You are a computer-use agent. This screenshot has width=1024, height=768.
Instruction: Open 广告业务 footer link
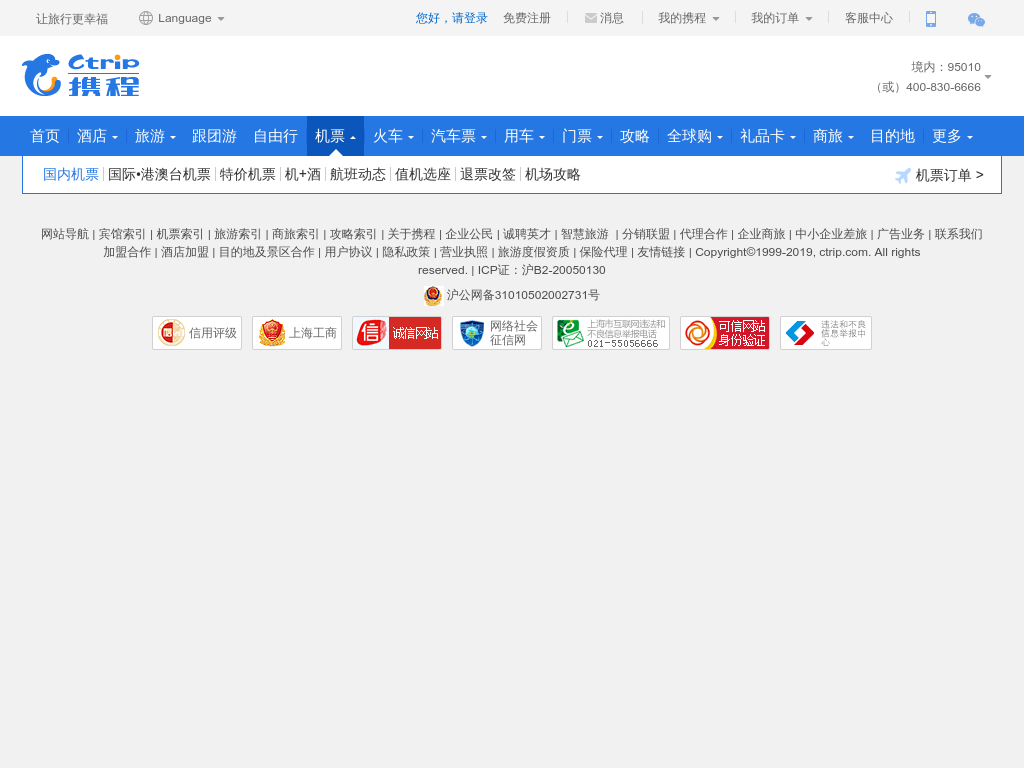tap(901, 234)
